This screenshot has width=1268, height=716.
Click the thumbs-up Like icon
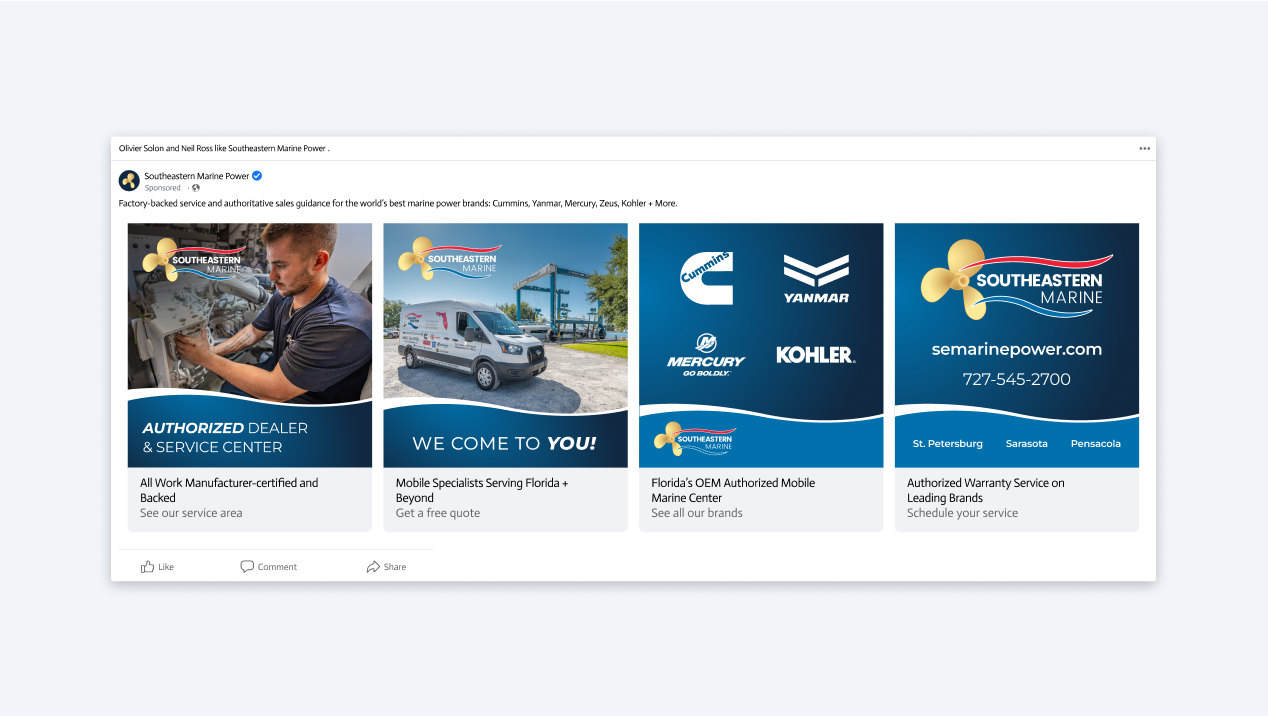click(148, 567)
